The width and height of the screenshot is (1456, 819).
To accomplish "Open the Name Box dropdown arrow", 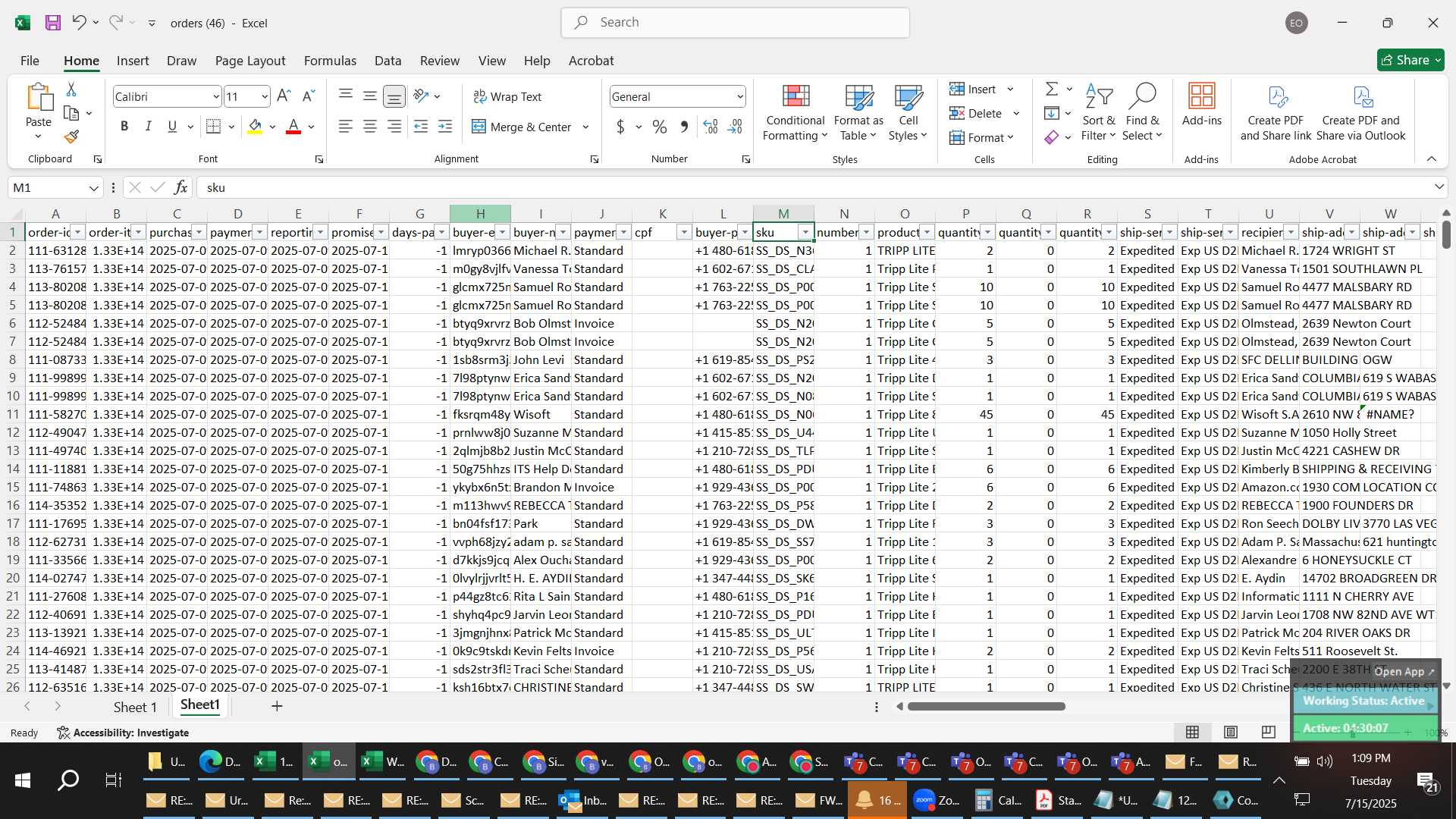I will (x=94, y=188).
